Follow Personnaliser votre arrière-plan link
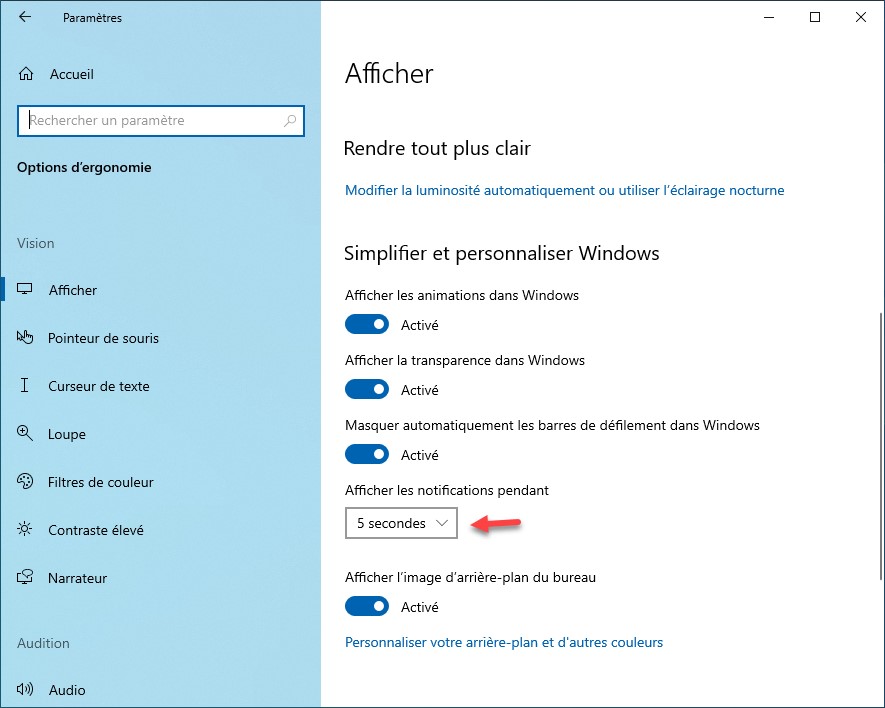The width and height of the screenshot is (885, 708). tap(504, 642)
